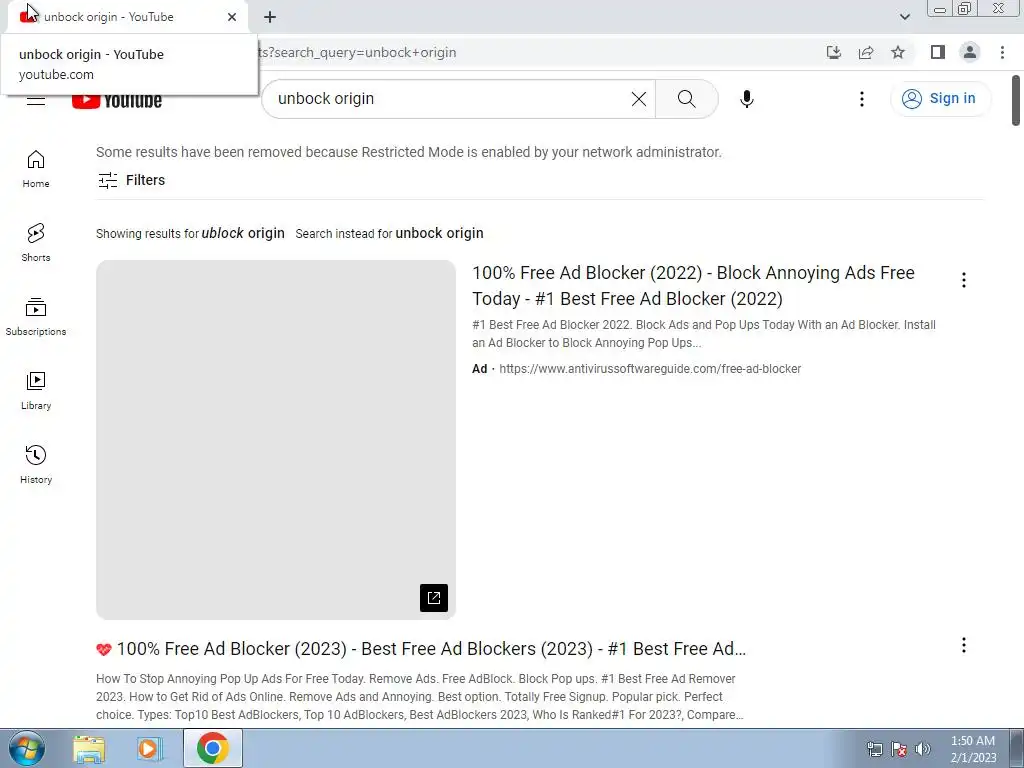The width and height of the screenshot is (1024, 768).
Task: Click the suggested ublock origin correction
Action: (242, 233)
